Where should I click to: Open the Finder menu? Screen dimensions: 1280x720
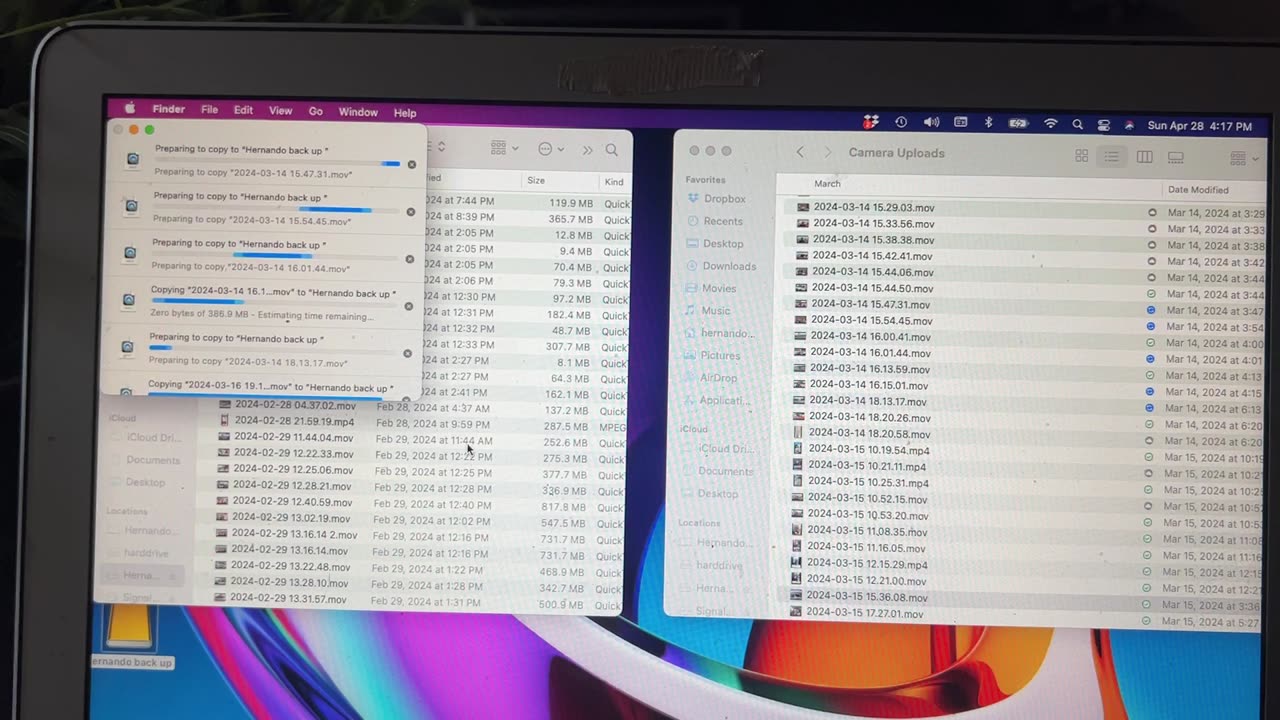pyautogui.click(x=169, y=109)
